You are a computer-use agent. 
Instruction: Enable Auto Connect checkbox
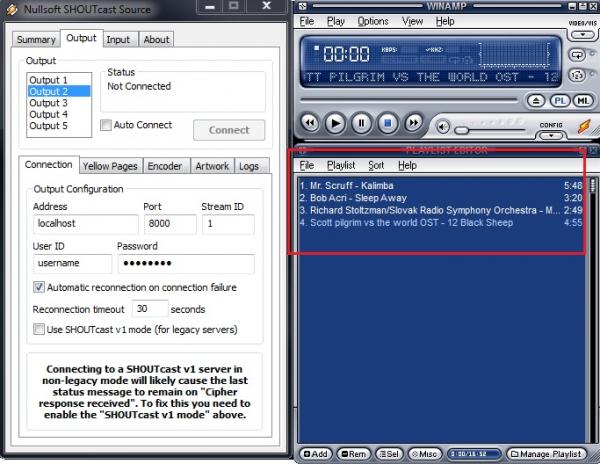tap(106, 125)
